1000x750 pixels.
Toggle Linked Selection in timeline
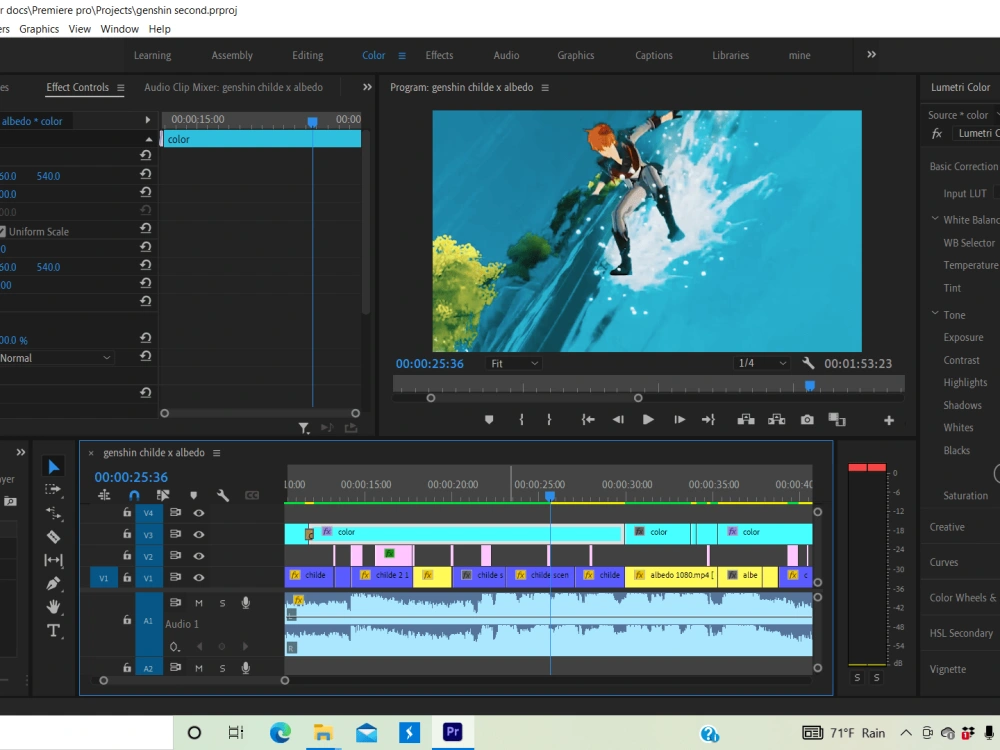(x=163, y=495)
